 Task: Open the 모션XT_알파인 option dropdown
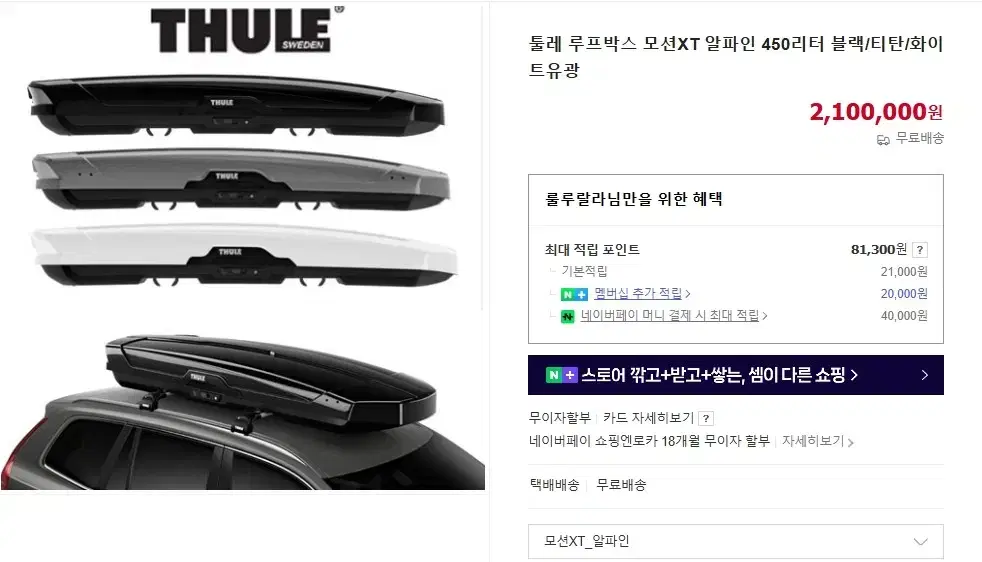[x=735, y=541]
